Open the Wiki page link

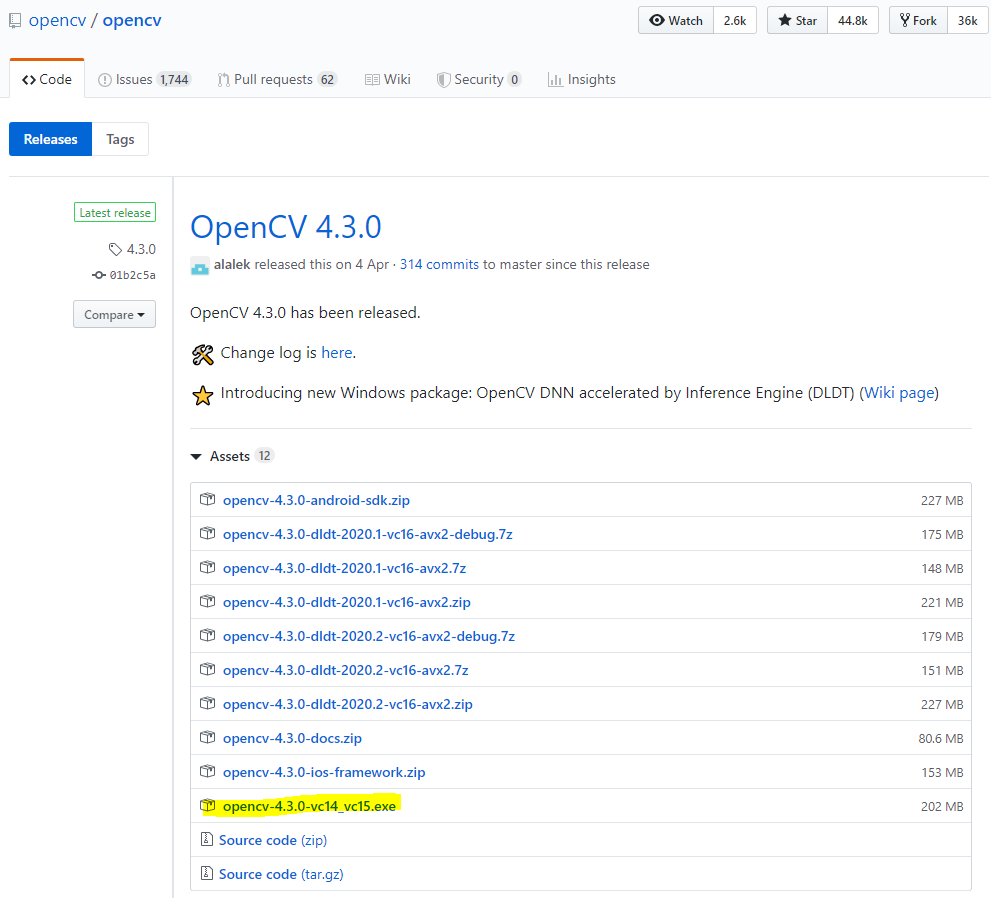899,392
